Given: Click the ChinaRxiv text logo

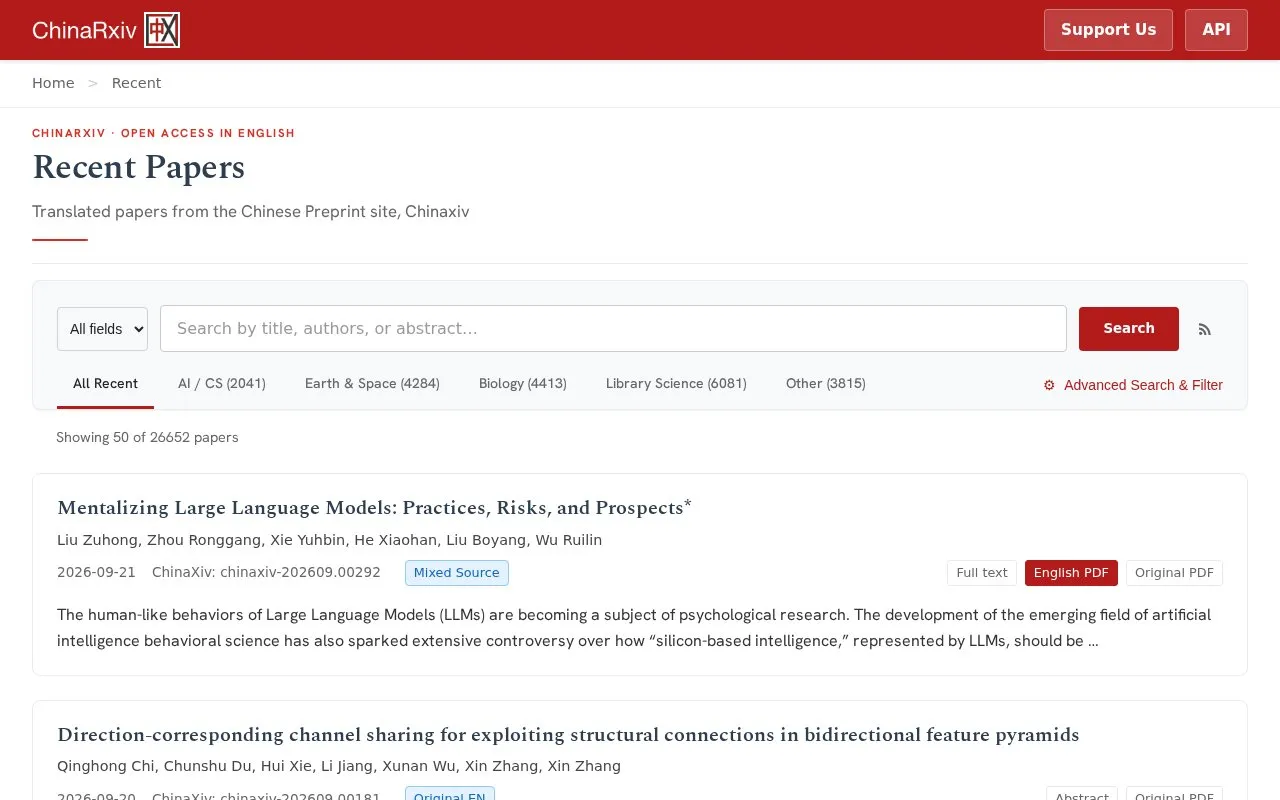Looking at the screenshot, I should [x=84, y=30].
